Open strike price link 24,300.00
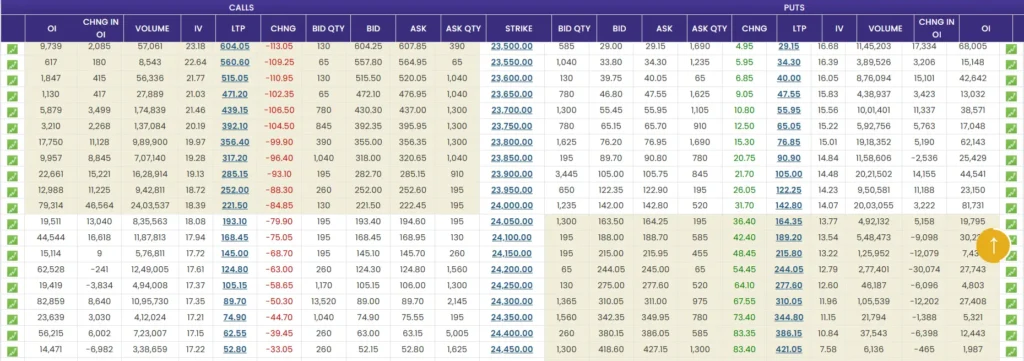 pyautogui.click(x=511, y=301)
